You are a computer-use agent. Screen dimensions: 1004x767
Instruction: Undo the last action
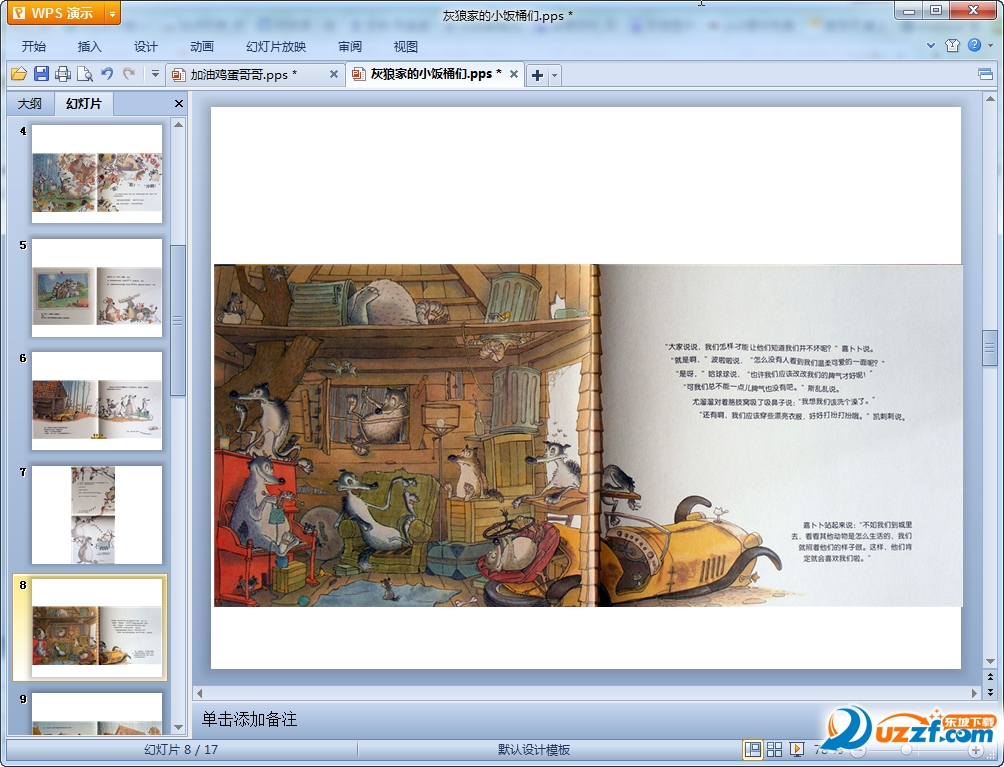point(107,74)
